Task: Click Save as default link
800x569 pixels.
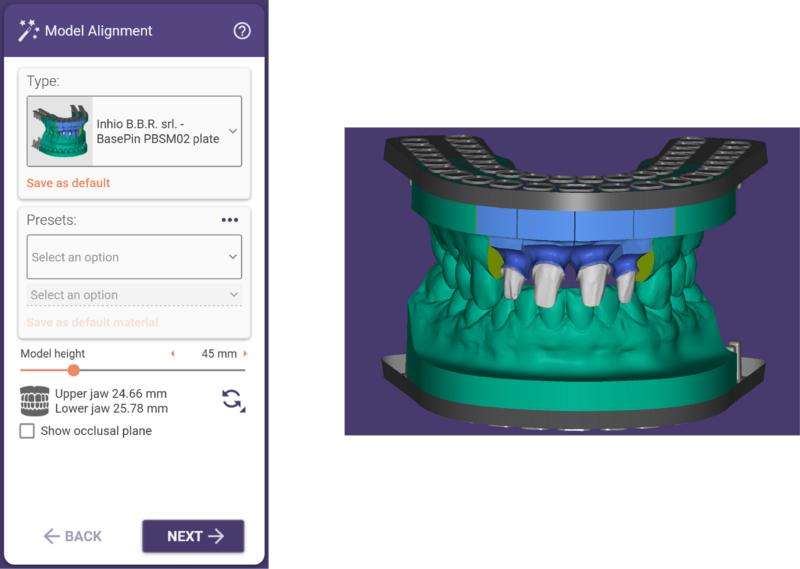Action: [68, 183]
